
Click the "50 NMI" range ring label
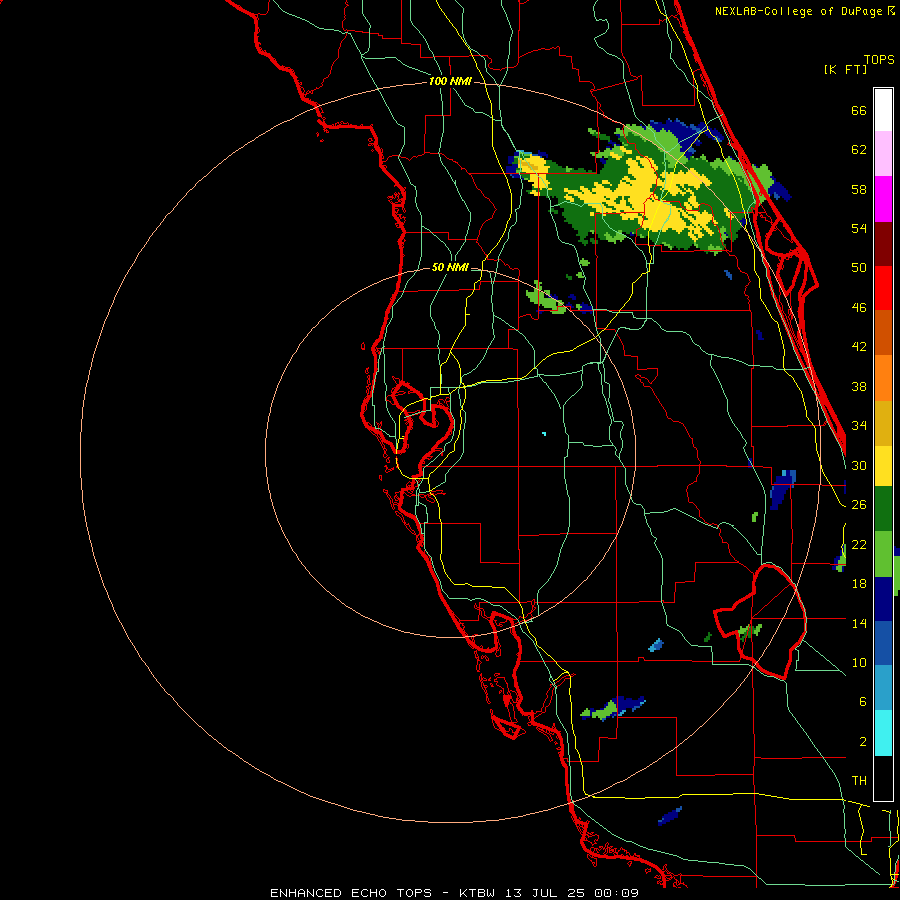pos(450,267)
